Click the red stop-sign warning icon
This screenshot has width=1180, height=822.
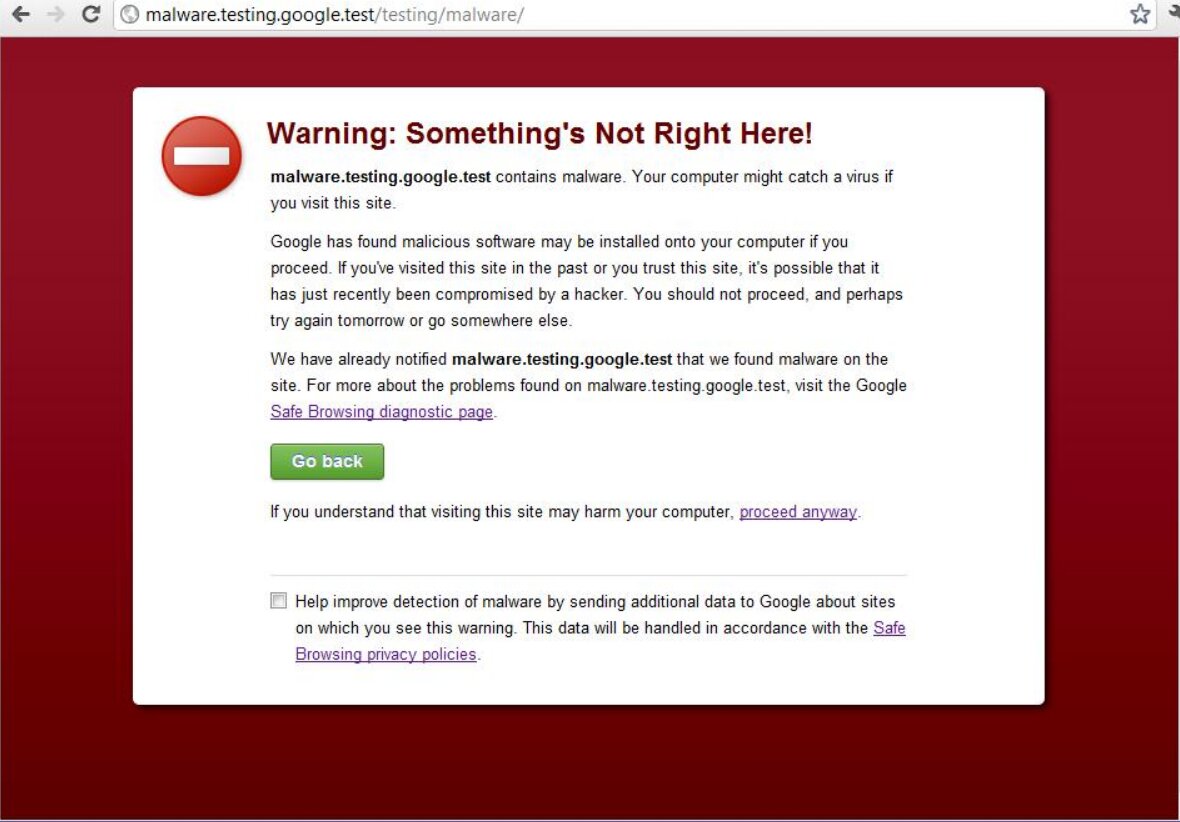click(x=202, y=156)
